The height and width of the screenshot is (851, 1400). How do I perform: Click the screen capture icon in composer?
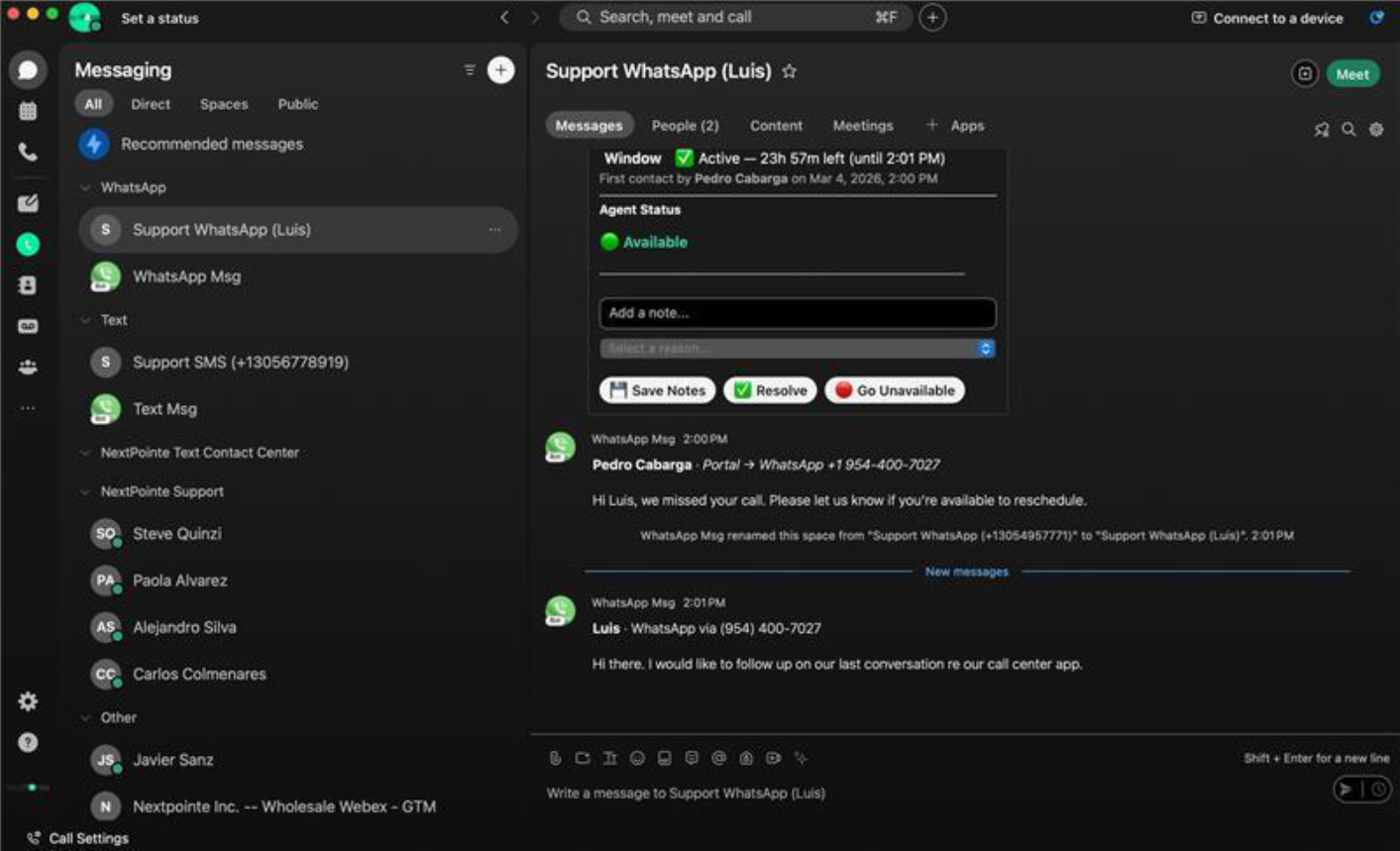[x=583, y=758]
